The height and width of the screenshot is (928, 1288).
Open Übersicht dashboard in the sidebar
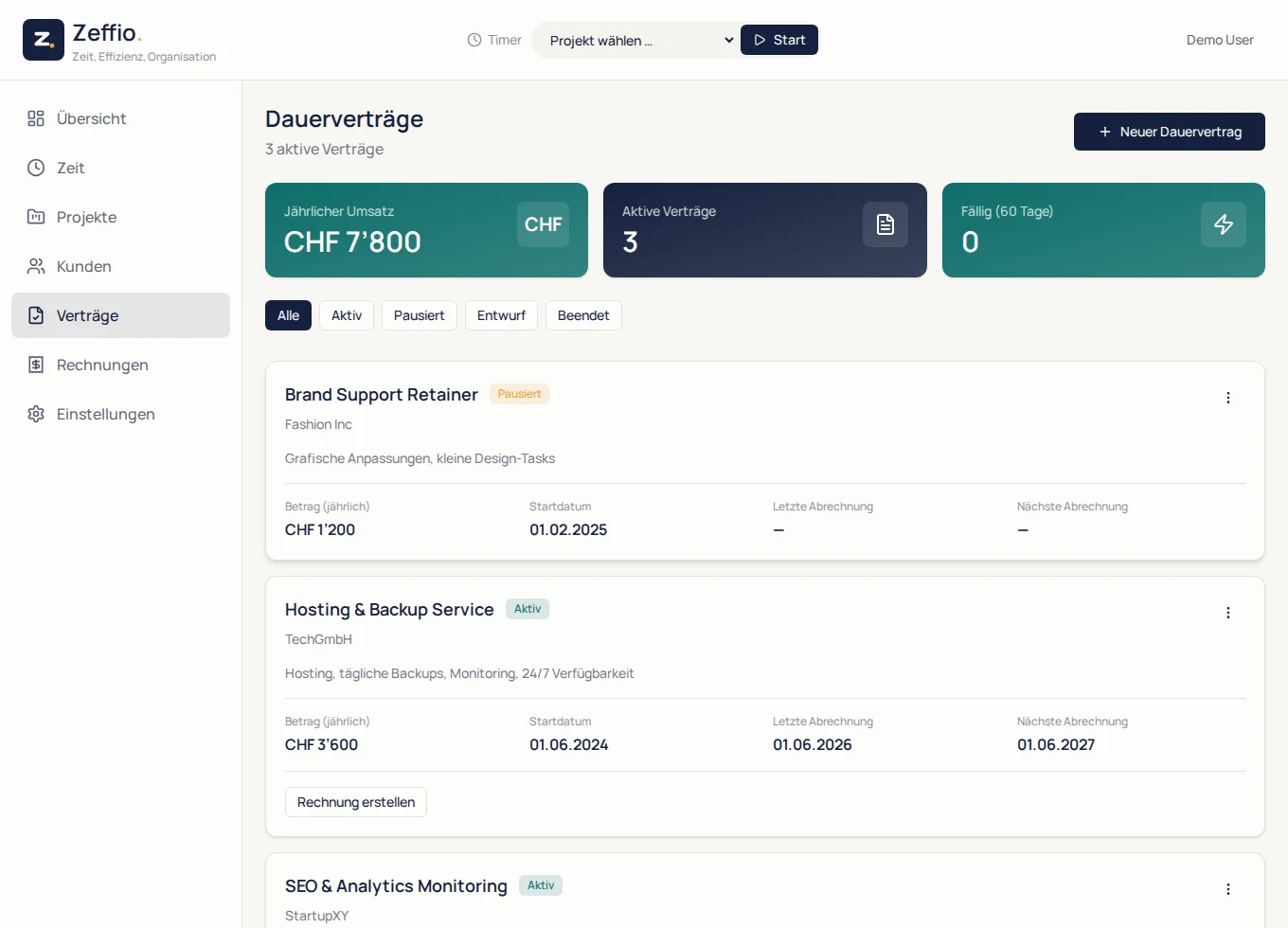120,118
